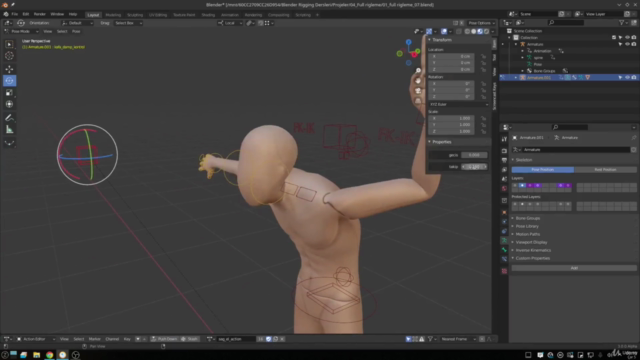Open Tool properties tab
Viewport: 640px width, 360px height.
point(504,140)
